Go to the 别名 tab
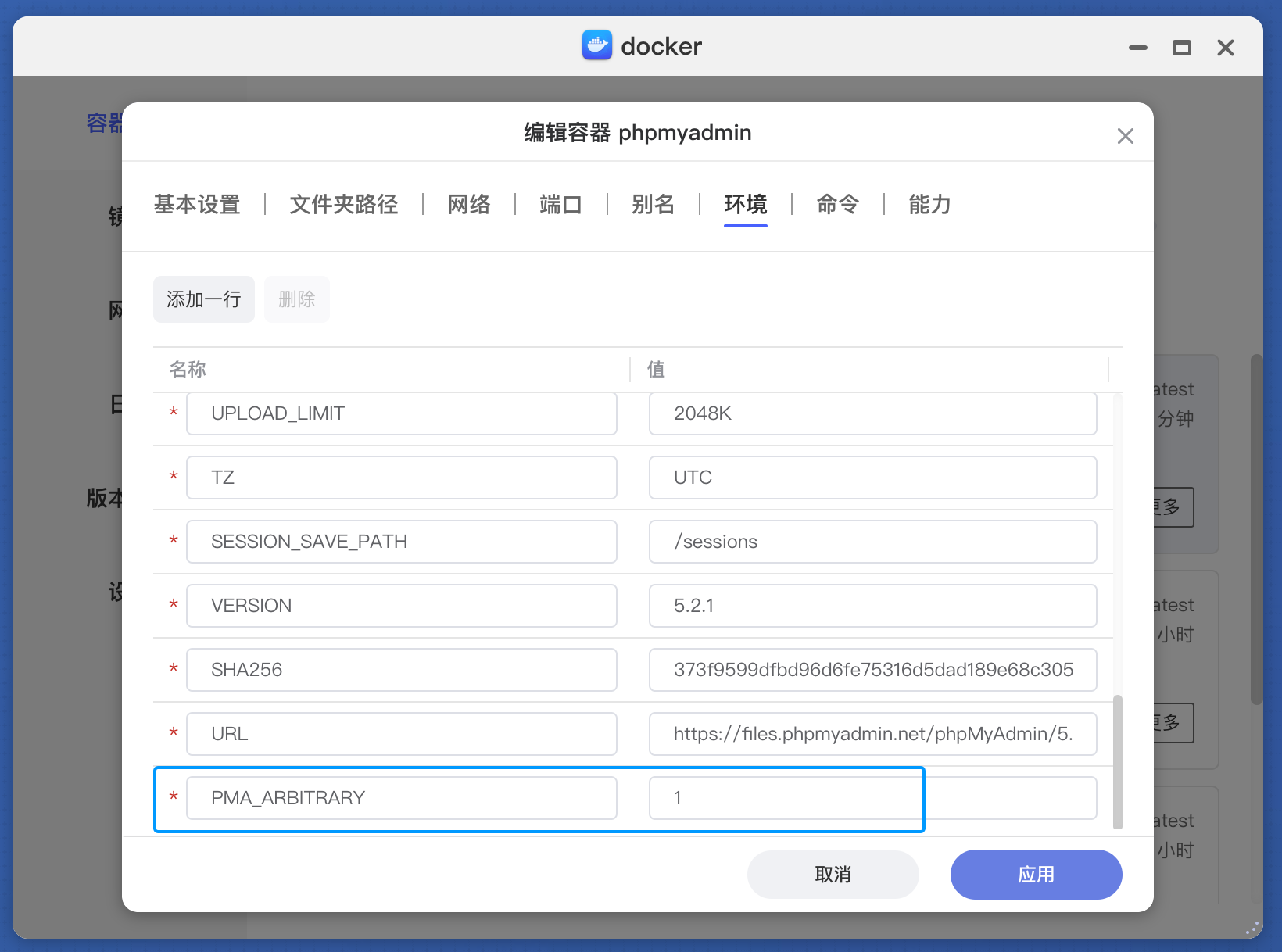Screen dimensions: 1282x952 tap(654, 205)
